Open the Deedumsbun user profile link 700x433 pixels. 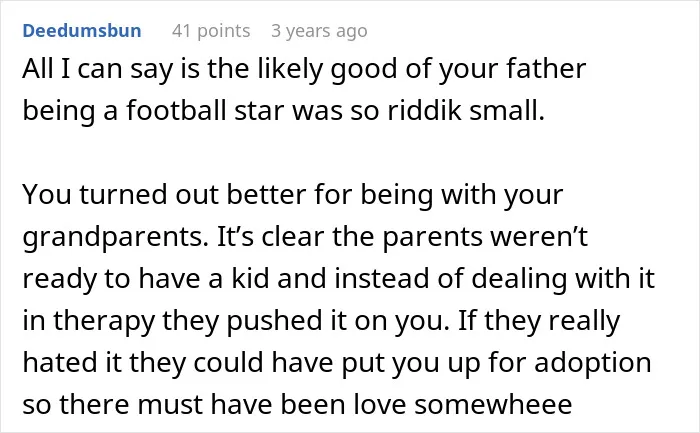[x=82, y=31]
